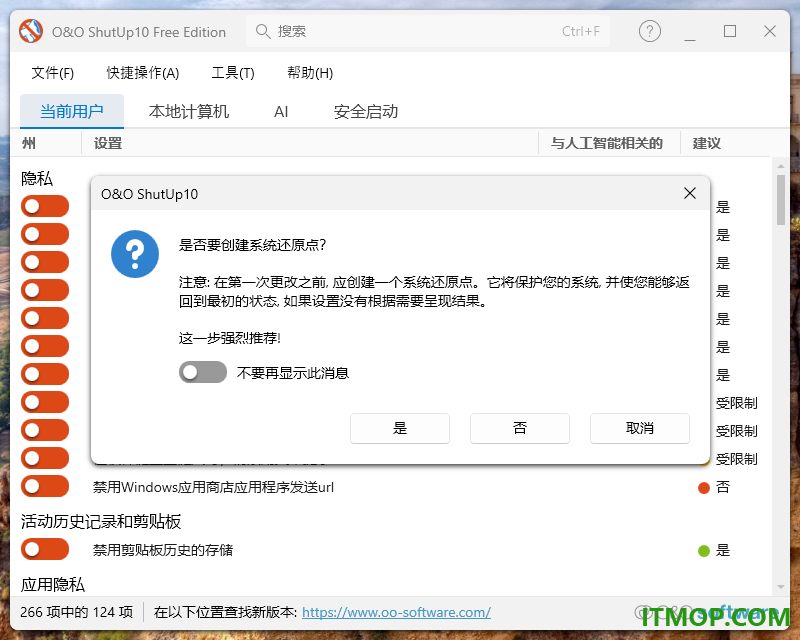Open the https://www.oo-software.com/ link

pyautogui.click(x=396, y=612)
